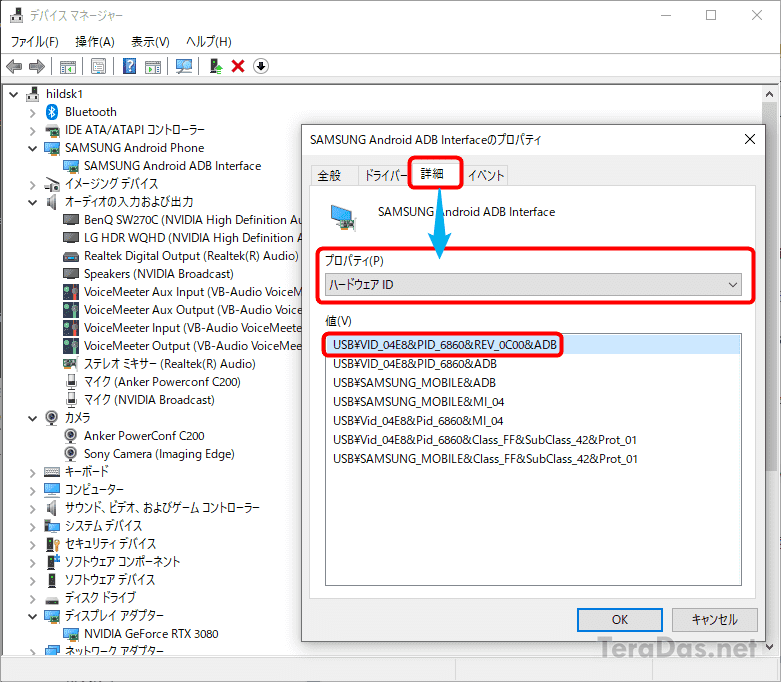Click Update driver toolbar icon
The height and width of the screenshot is (682, 781).
point(216,66)
